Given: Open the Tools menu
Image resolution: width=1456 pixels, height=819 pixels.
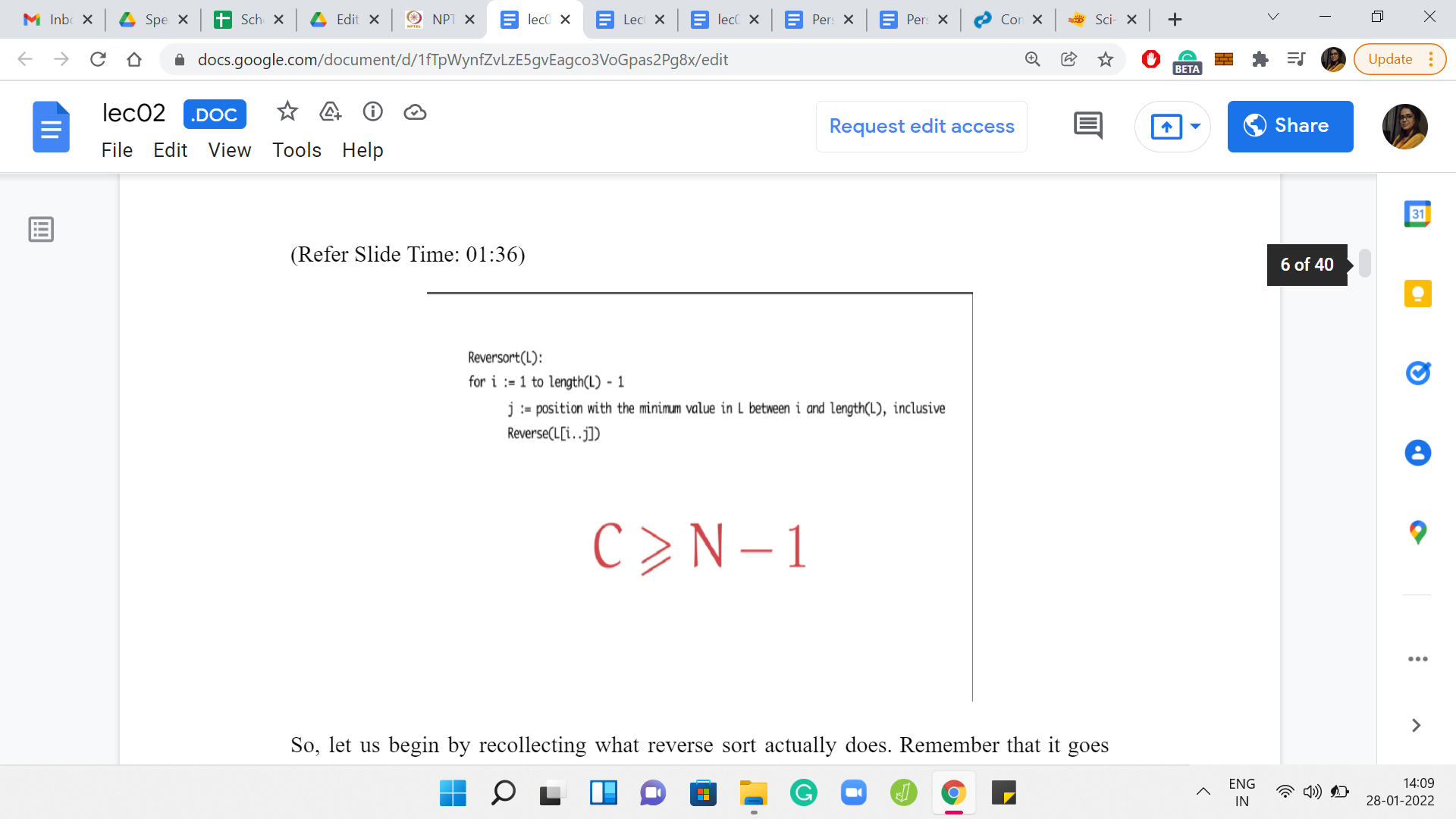Looking at the screenshot, I should pos(297,150).
